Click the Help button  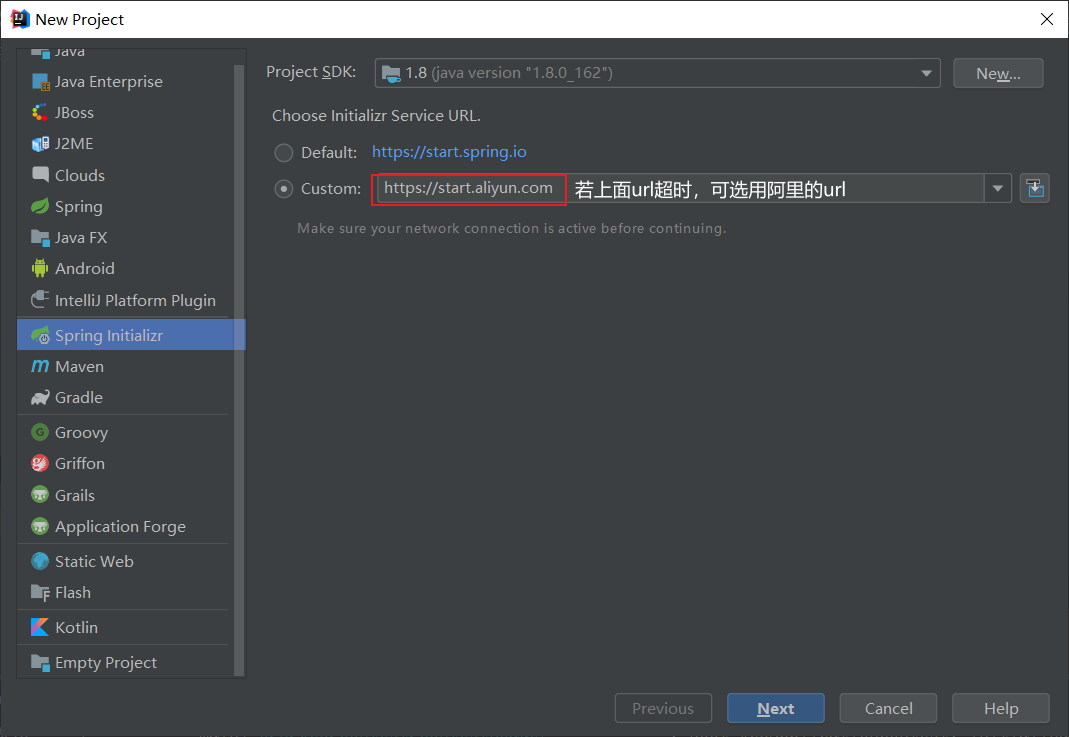(1001, 708)
